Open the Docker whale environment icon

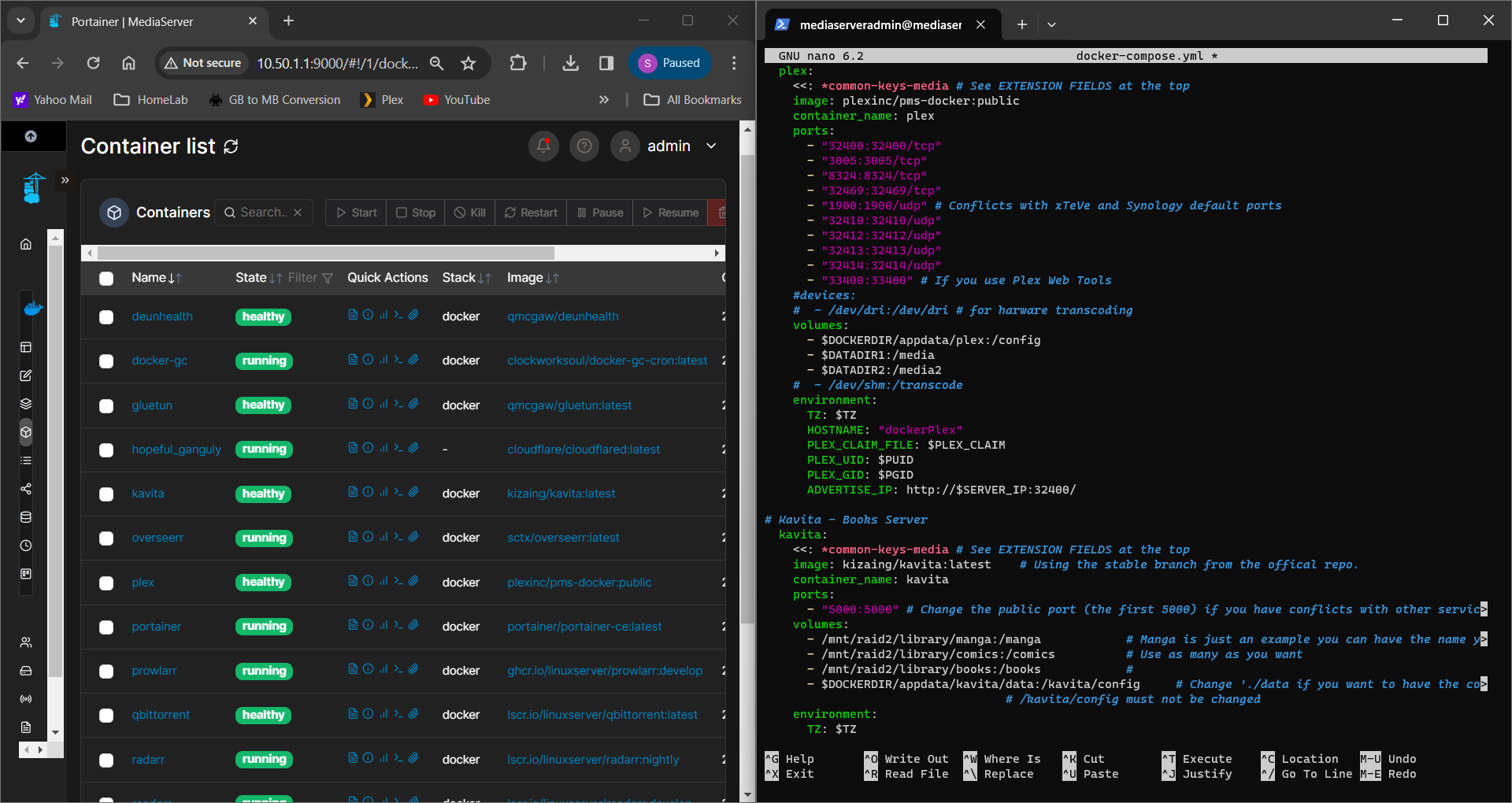32,308
